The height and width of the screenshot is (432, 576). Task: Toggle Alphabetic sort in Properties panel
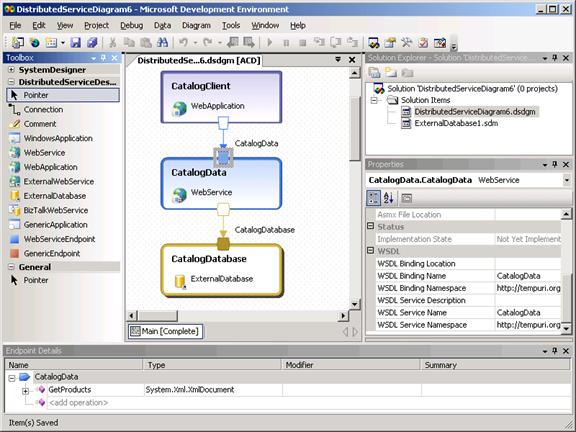[389, 198]
